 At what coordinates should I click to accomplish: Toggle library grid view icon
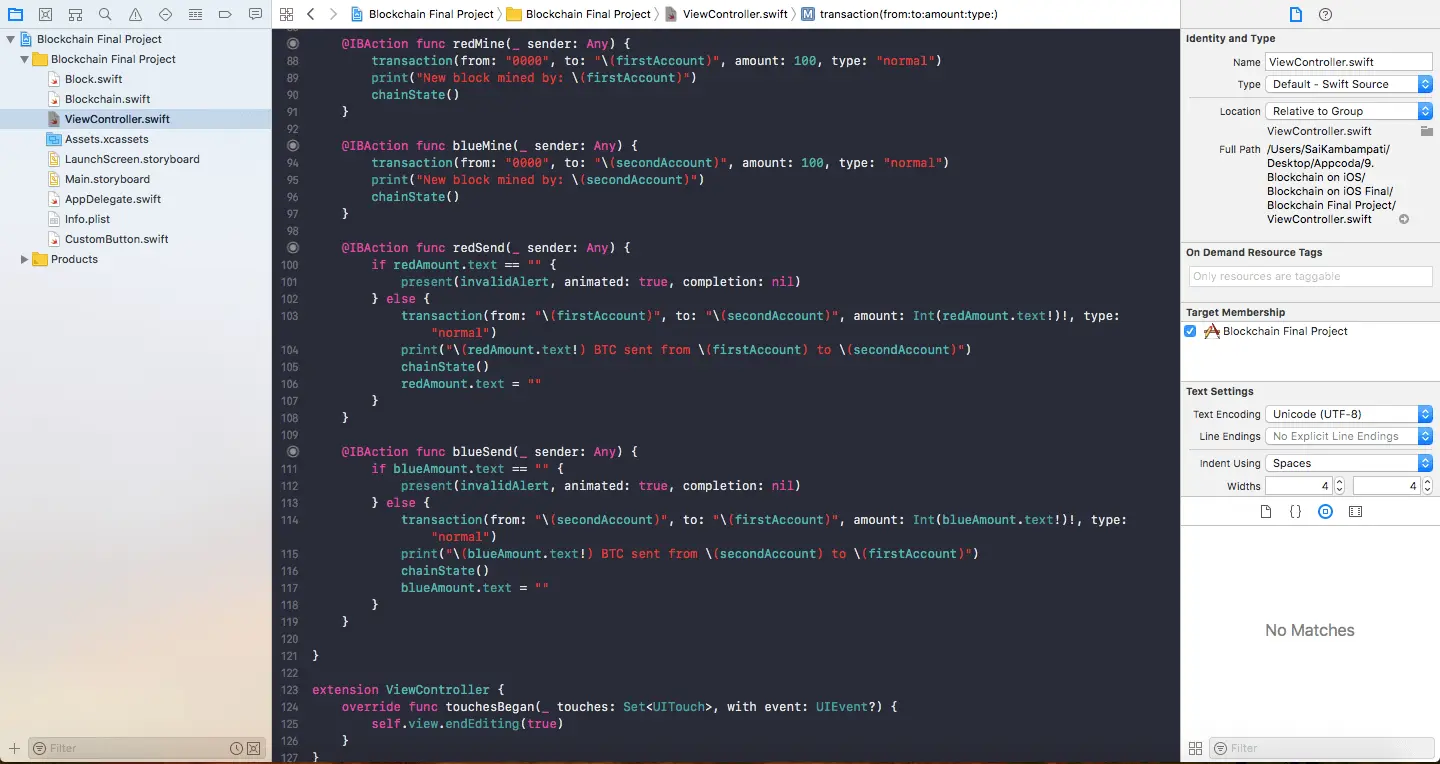(x=1195, y=748)
